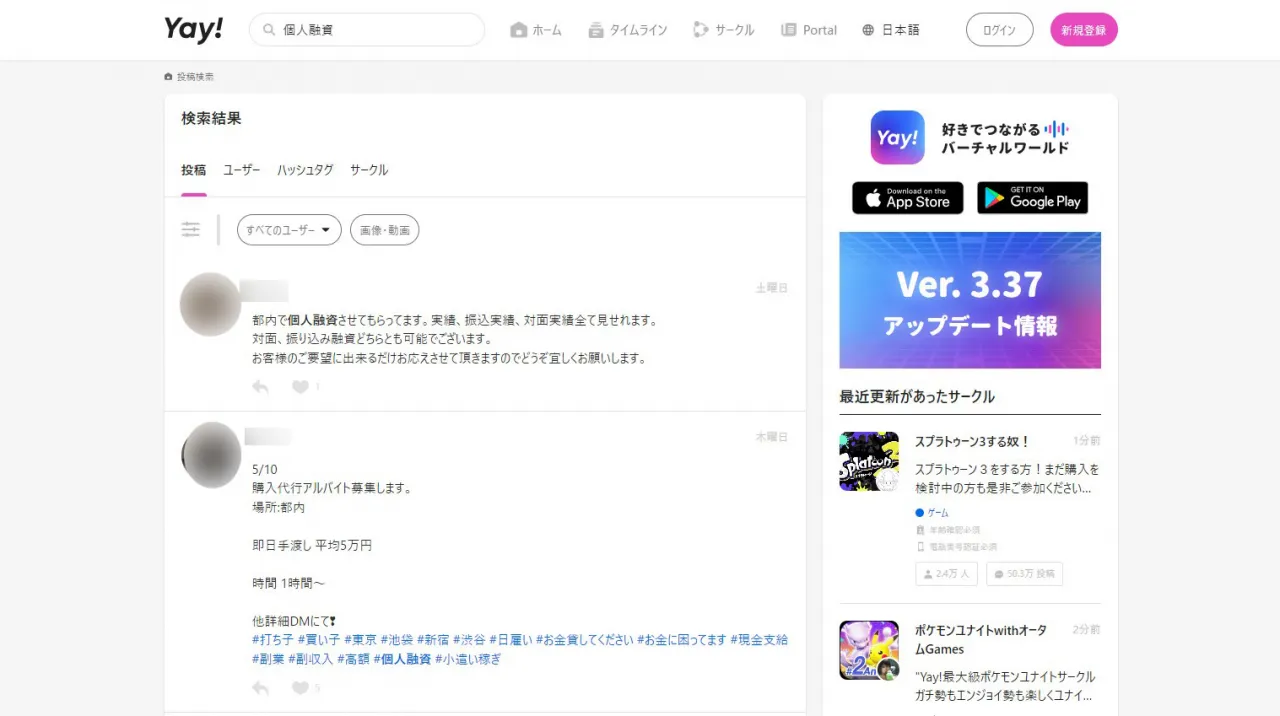Reply to the 個人融資 post
Viewport: 1280px width, 716px height.
(260, 387)
